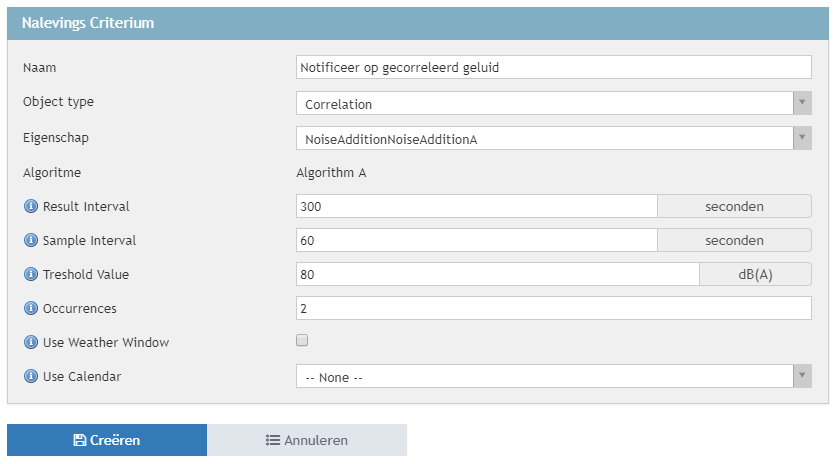Click the Nalevings Criterium panel header
Screen dimensions: 837x464
tap(418, 23)
